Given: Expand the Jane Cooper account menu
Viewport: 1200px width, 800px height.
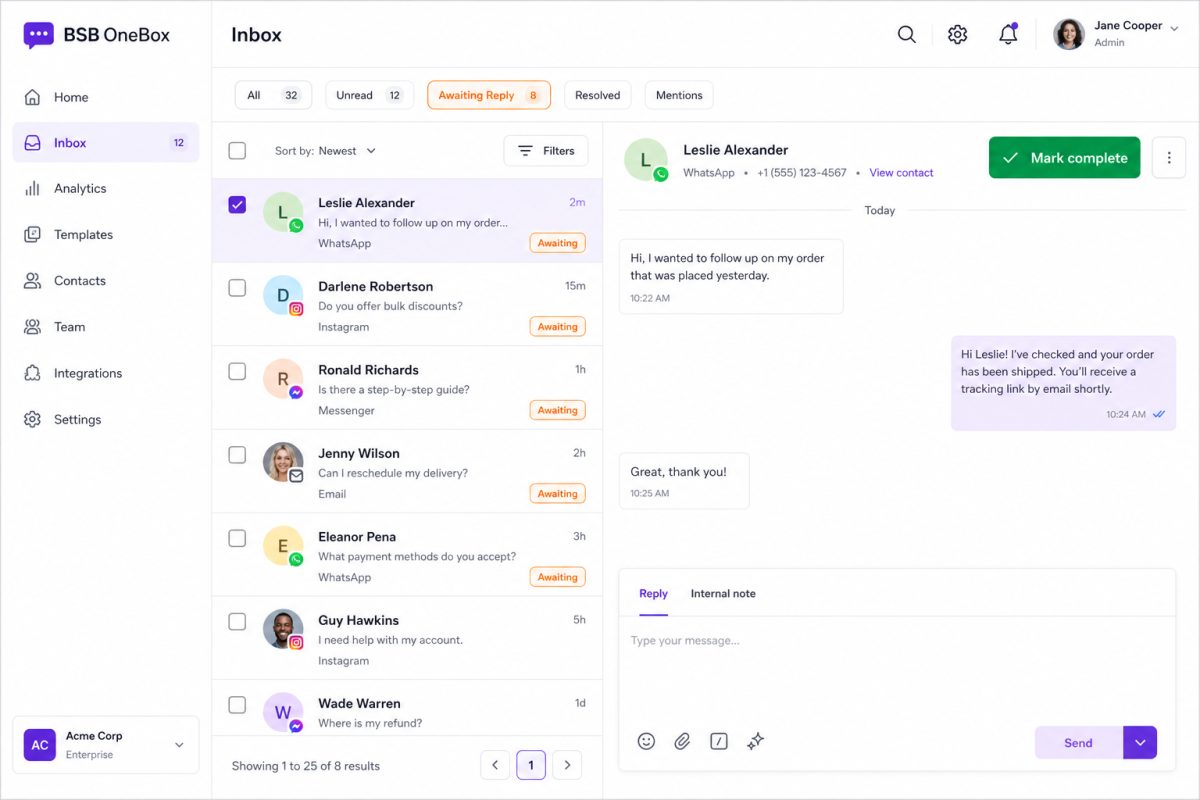Looking at the screenshot, I should click(x=1174, y=30).
